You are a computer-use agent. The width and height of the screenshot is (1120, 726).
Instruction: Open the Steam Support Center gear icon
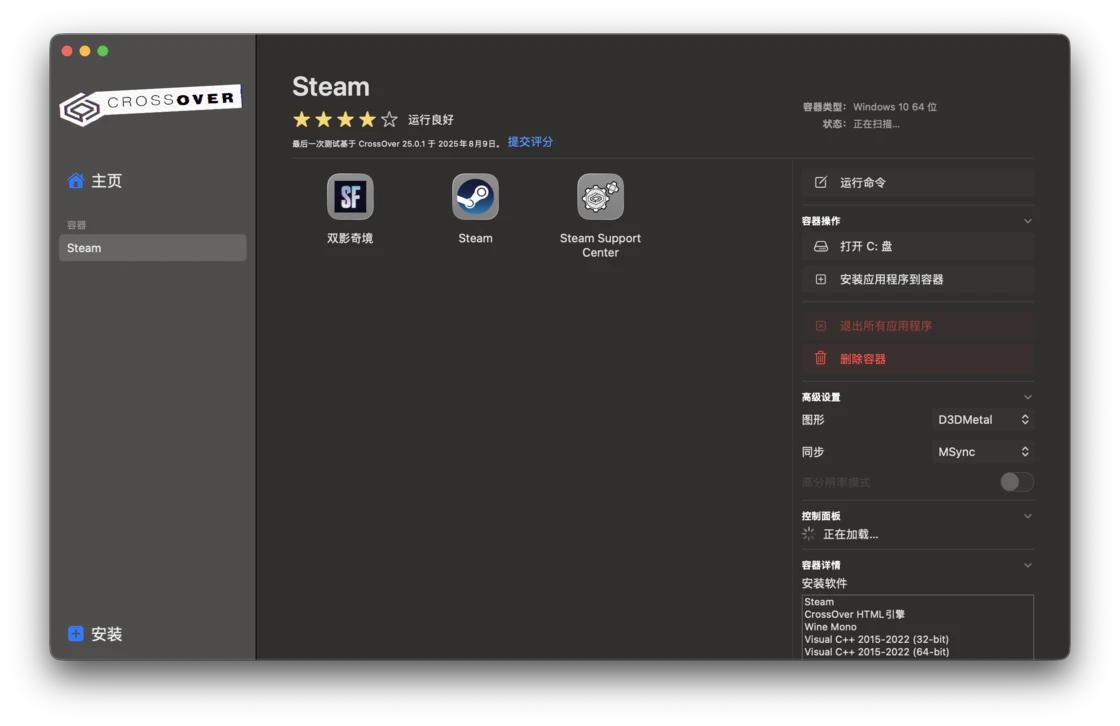(601, 197)
